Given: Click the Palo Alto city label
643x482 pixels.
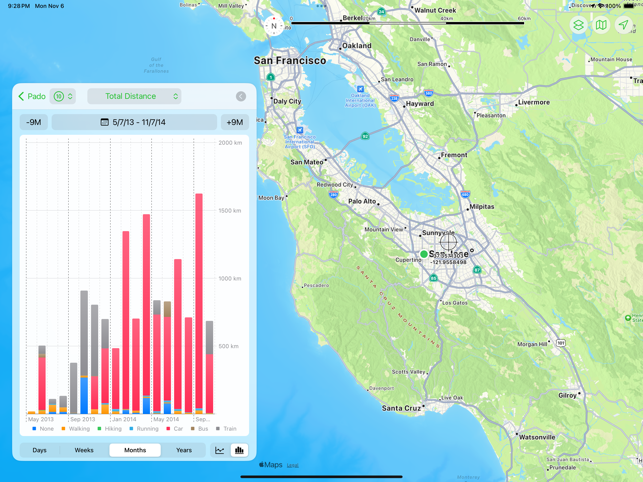Looking at the screenshot, I should pos(362,201).
